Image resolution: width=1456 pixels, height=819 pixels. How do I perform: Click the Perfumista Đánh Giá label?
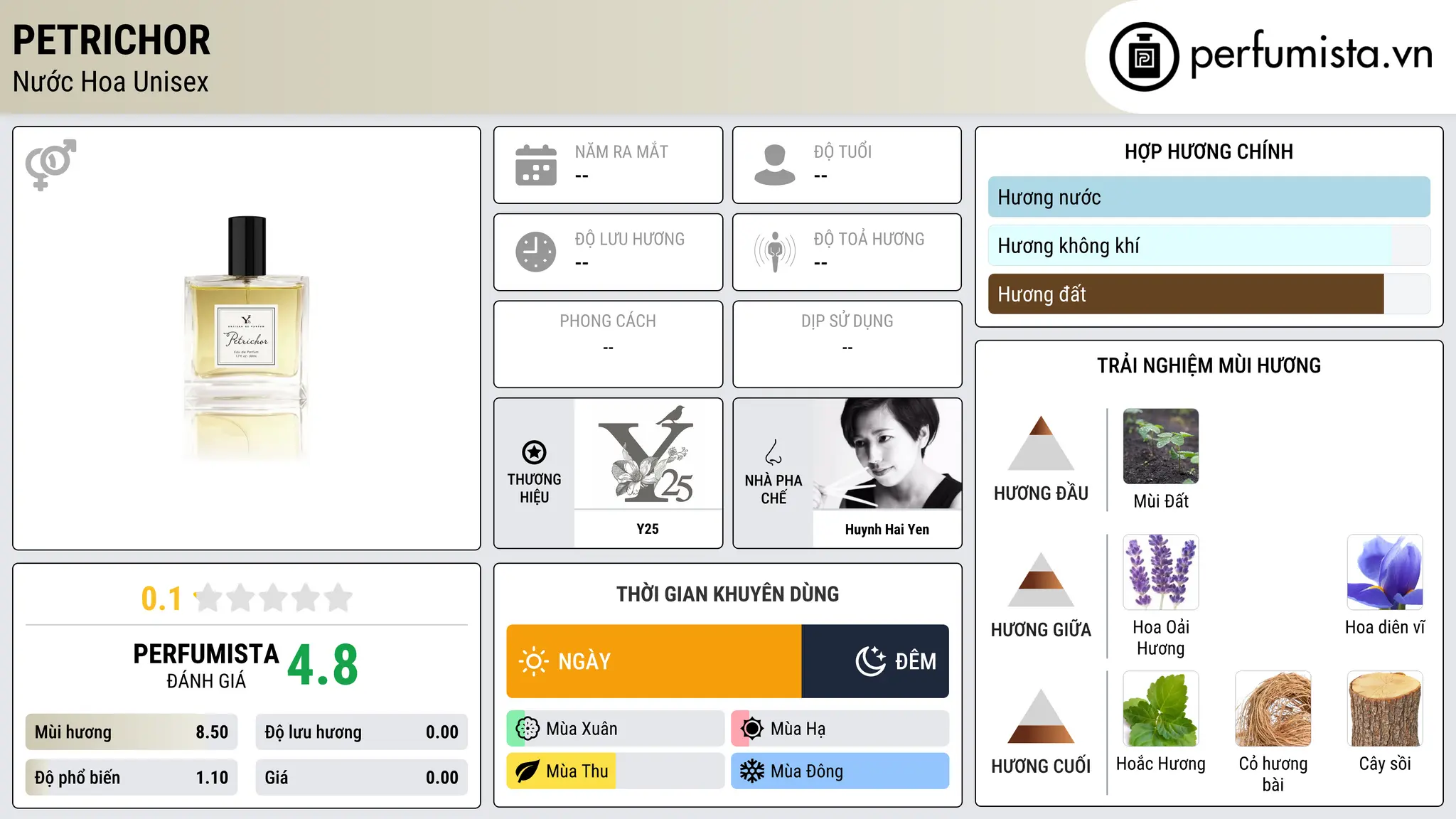pyautogui.click(x=206, y=666)
